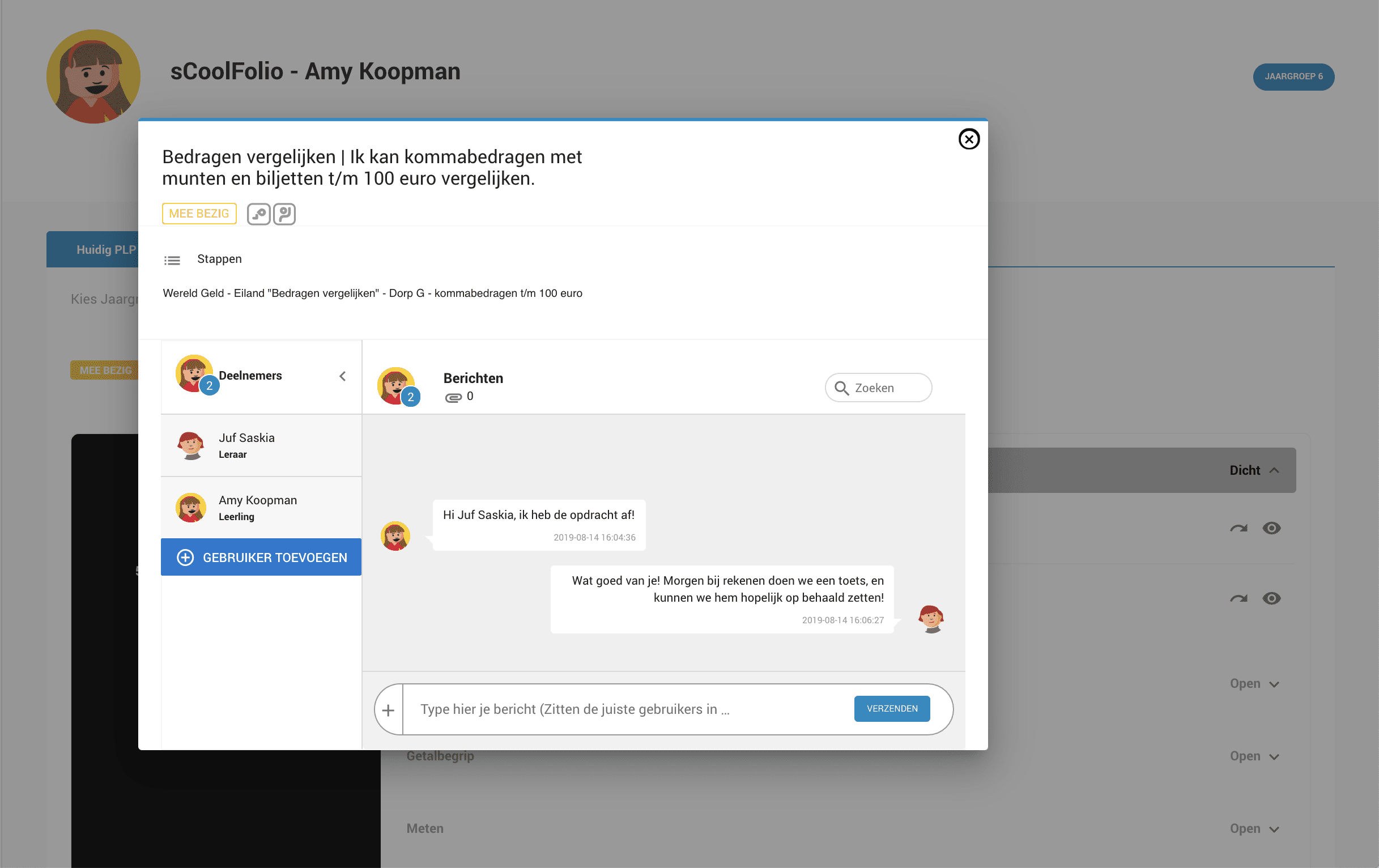This screenshot has height=868, width=1379.
Task: Click the attachment paperclip count icon
Action: pyautogui.click(x=454, y=397)
